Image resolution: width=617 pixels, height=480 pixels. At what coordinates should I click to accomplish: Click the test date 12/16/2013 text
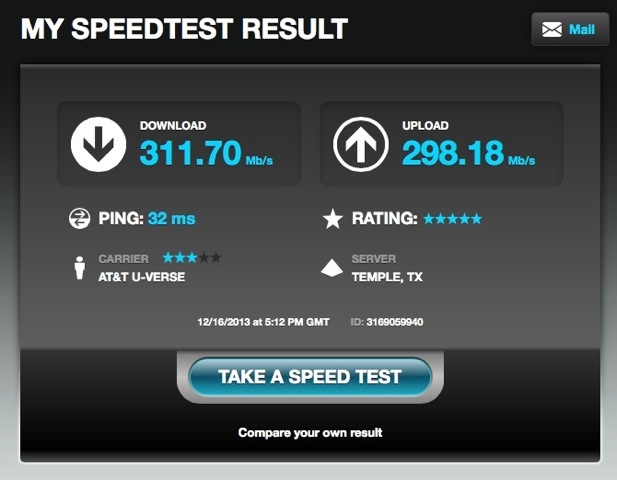(x=224, y=322)
